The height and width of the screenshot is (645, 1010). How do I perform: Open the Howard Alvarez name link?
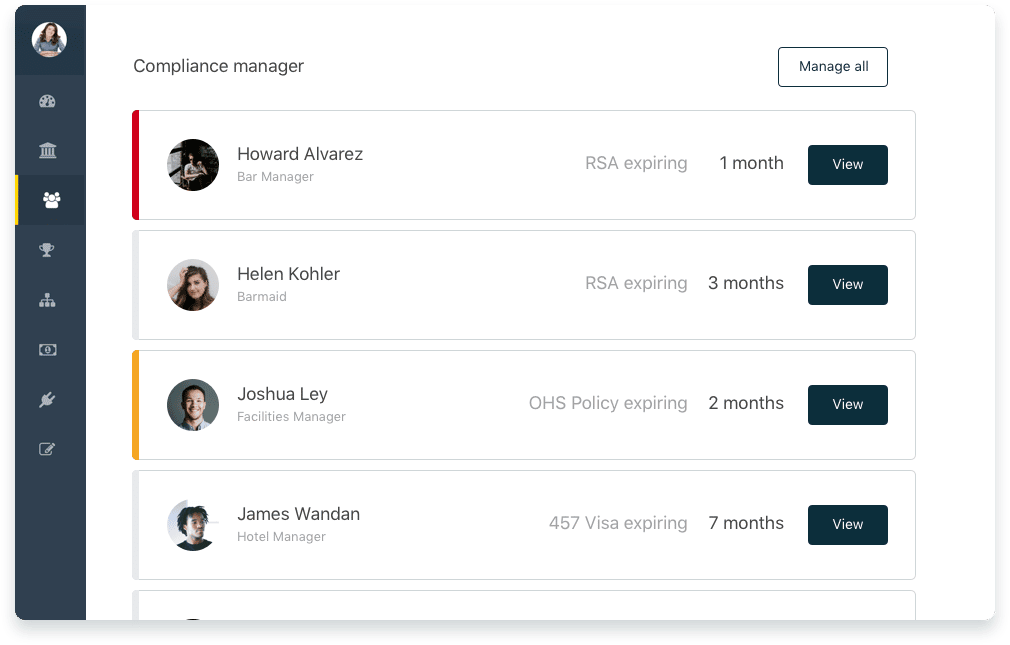[300, 154]
